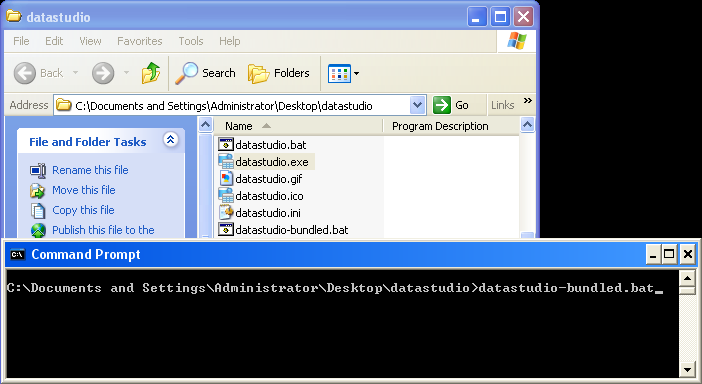Minimize the Command Prompt window
Viewport: 702px width, 384px height.
(x=653, y=255)
